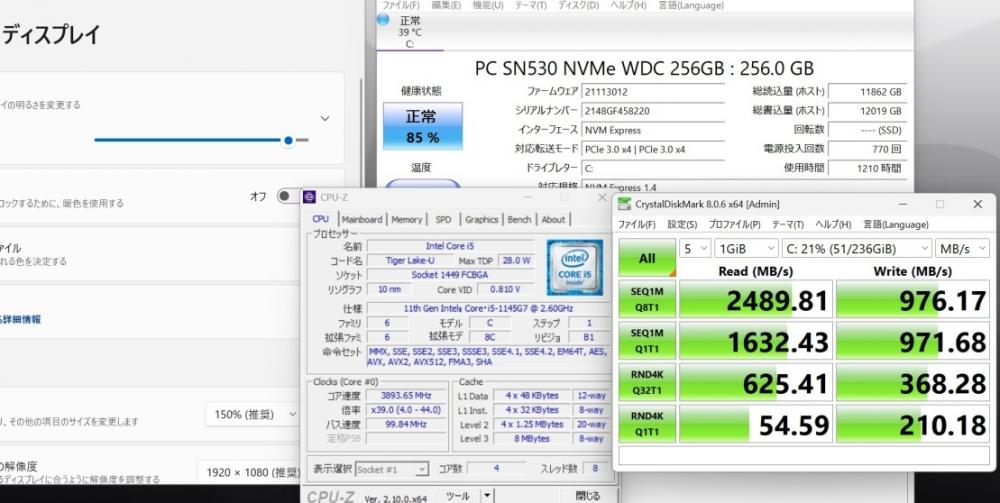The height and width of the screenshot is (503, 1000).
Task: Click the power-on hours 1210 時間
Action: (867, 168)
